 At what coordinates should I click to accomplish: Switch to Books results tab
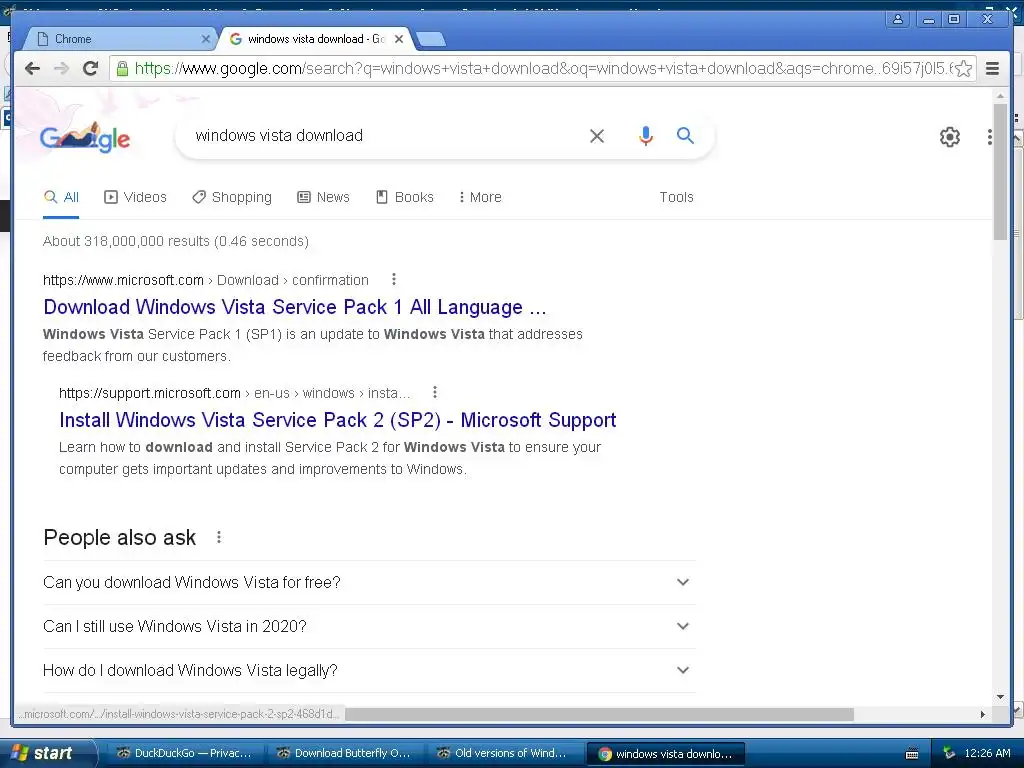[x=405, y=197]
